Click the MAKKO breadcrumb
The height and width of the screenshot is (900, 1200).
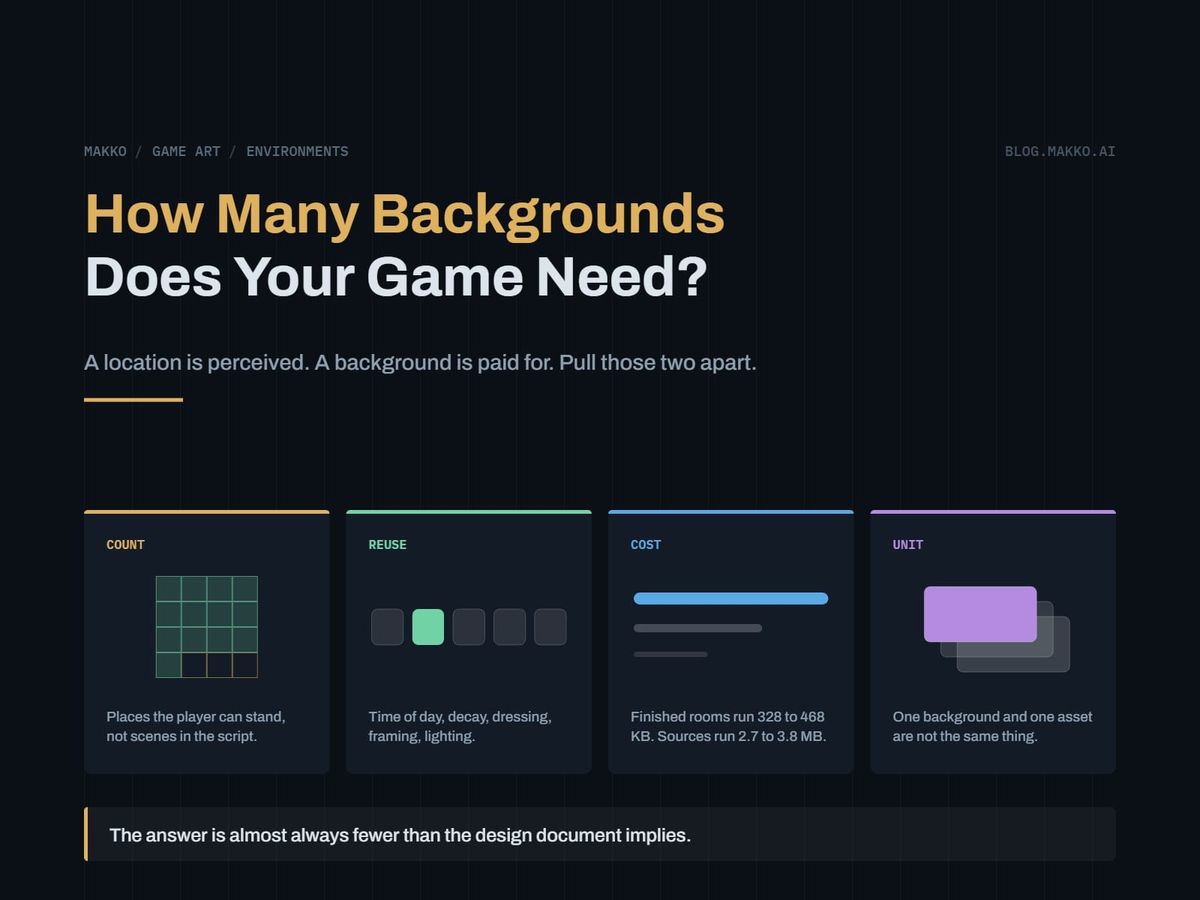pyautogui.click(x=105, y=152)
